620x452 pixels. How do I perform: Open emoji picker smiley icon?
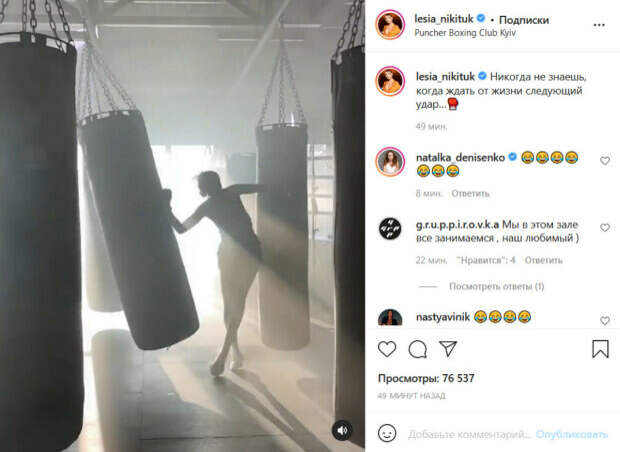click(387, 433)
